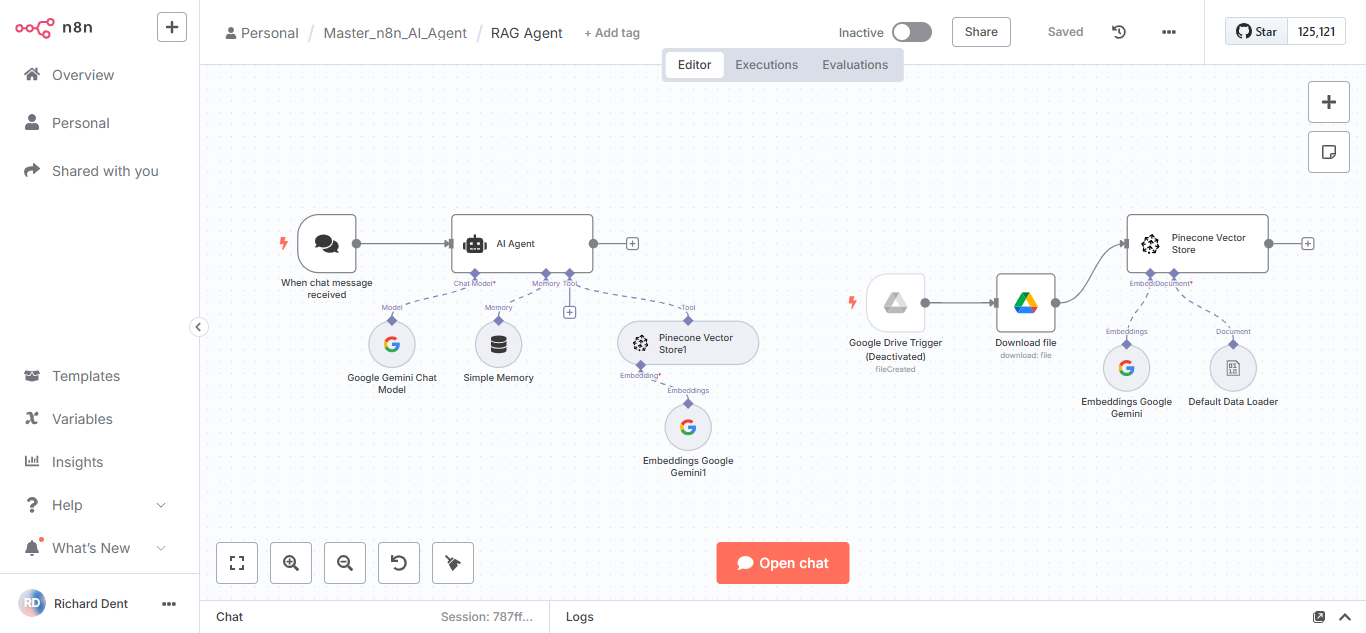Pop out the logs panel
The height and width of the screenshot is (633, 1366).
(x=1319, y=617)
